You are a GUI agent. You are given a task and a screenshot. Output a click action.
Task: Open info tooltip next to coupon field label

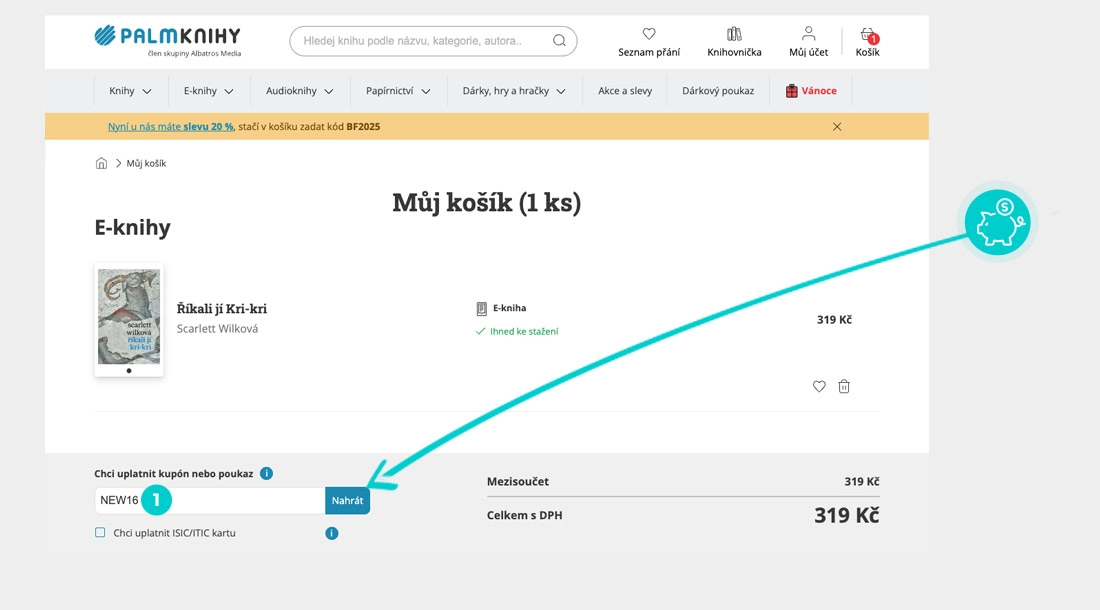(x=266, y=473)
